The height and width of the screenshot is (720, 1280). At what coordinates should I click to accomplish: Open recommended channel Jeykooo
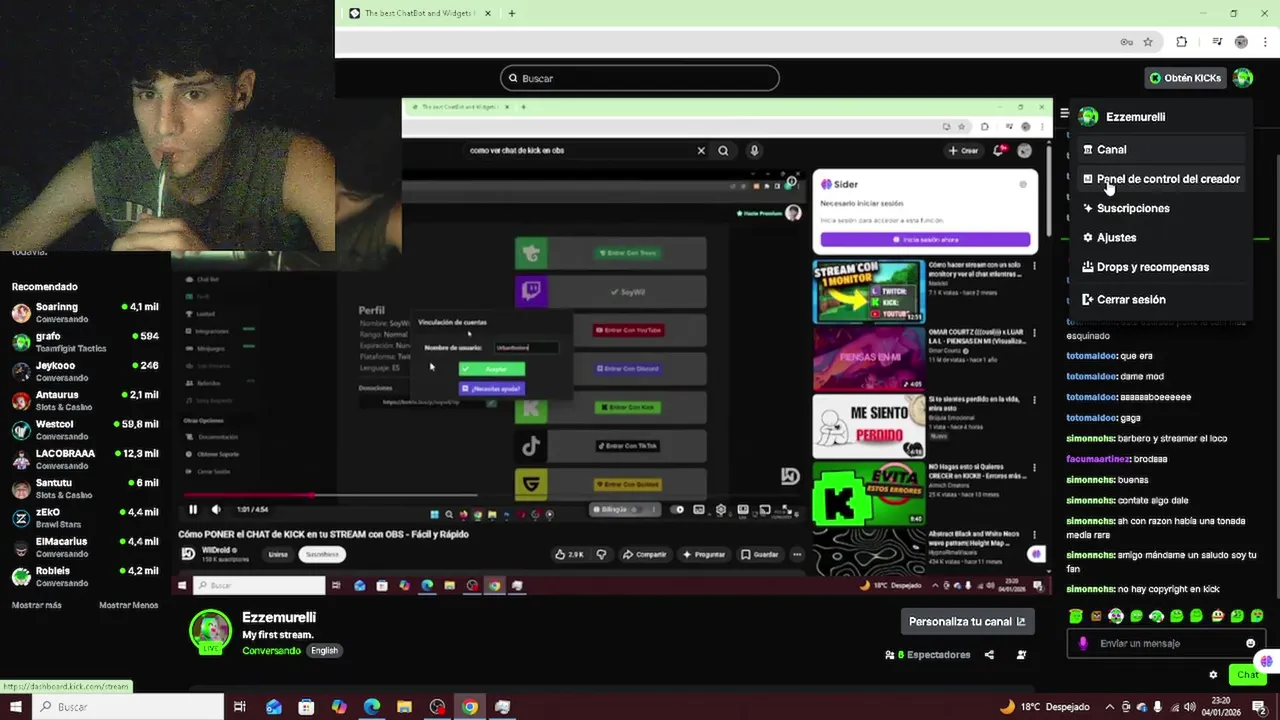coord(85,371)
